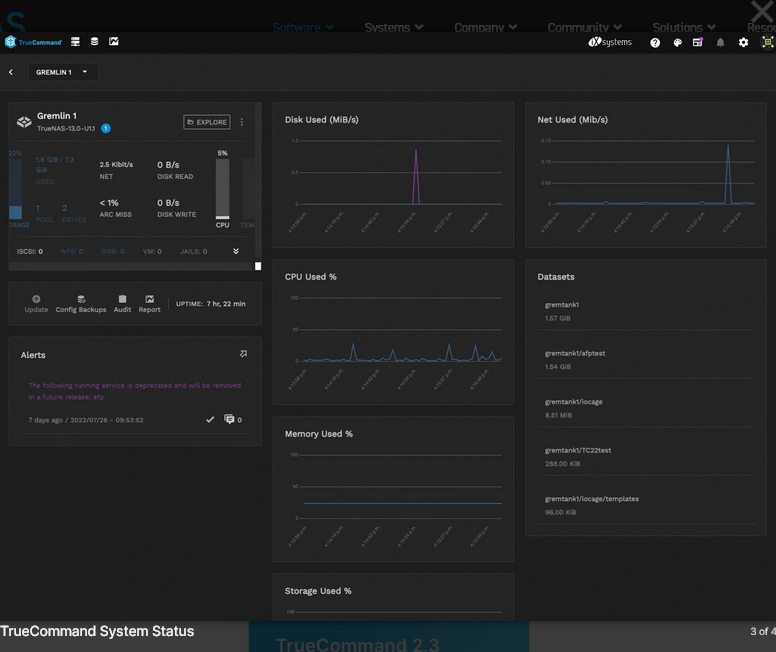Open alerts in a new view icon
Image resolution: width=776 pixels, height=652 pixels.
coord(243,353)
